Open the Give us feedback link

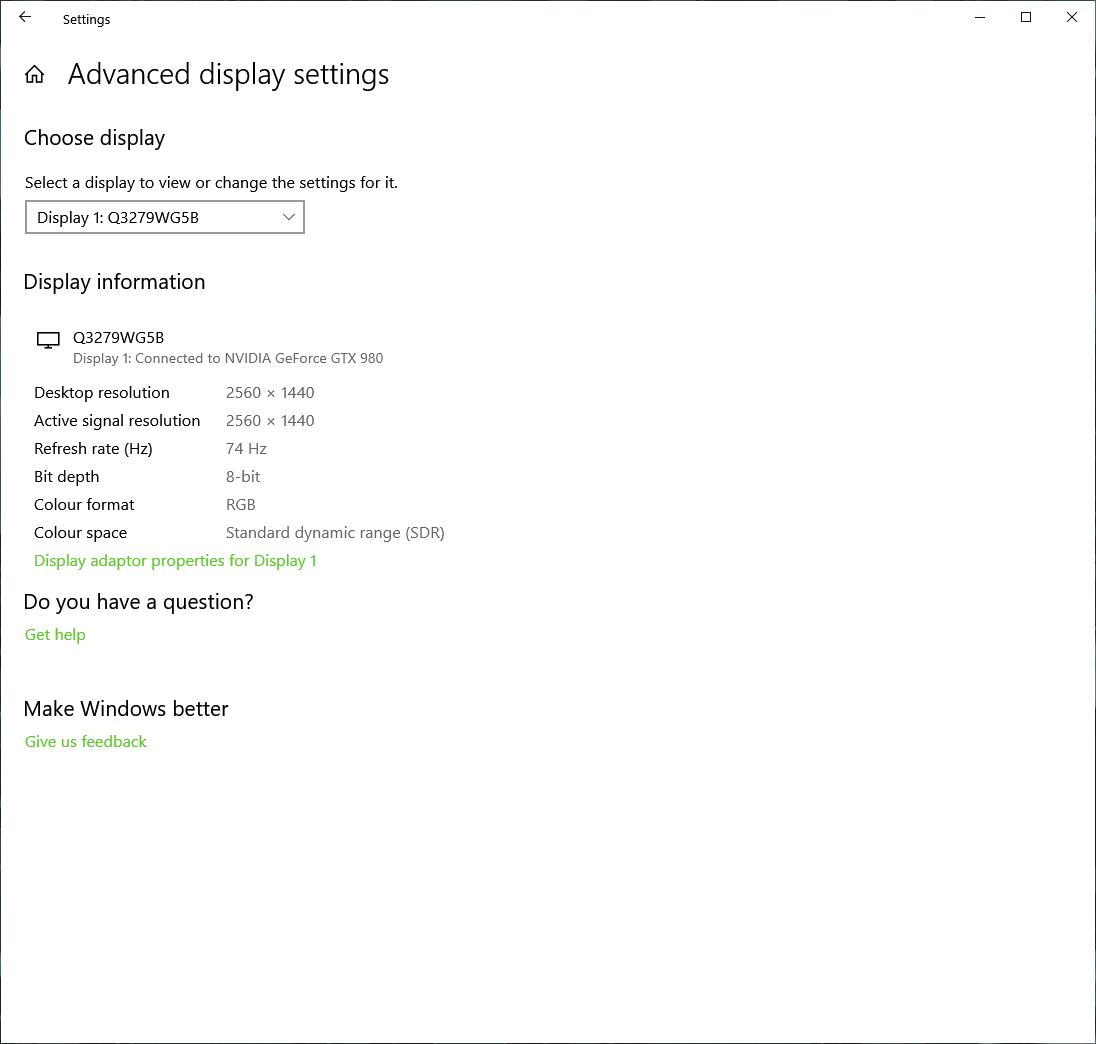[x=86, y=741]
